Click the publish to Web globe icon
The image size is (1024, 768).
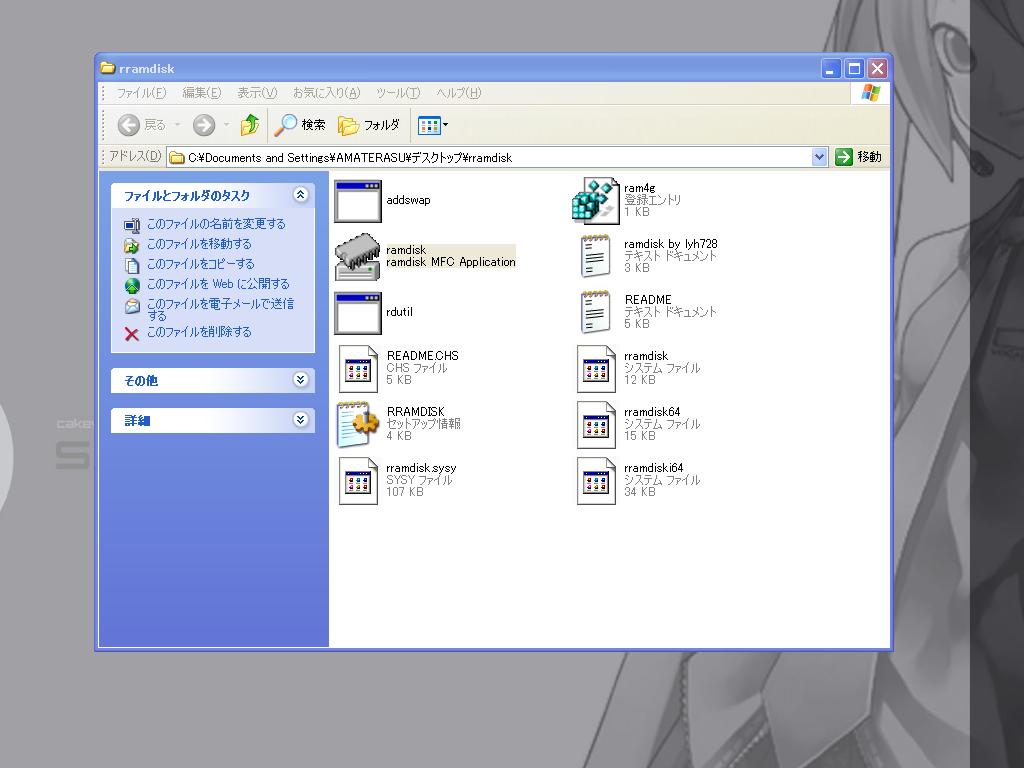click(132, 285)
